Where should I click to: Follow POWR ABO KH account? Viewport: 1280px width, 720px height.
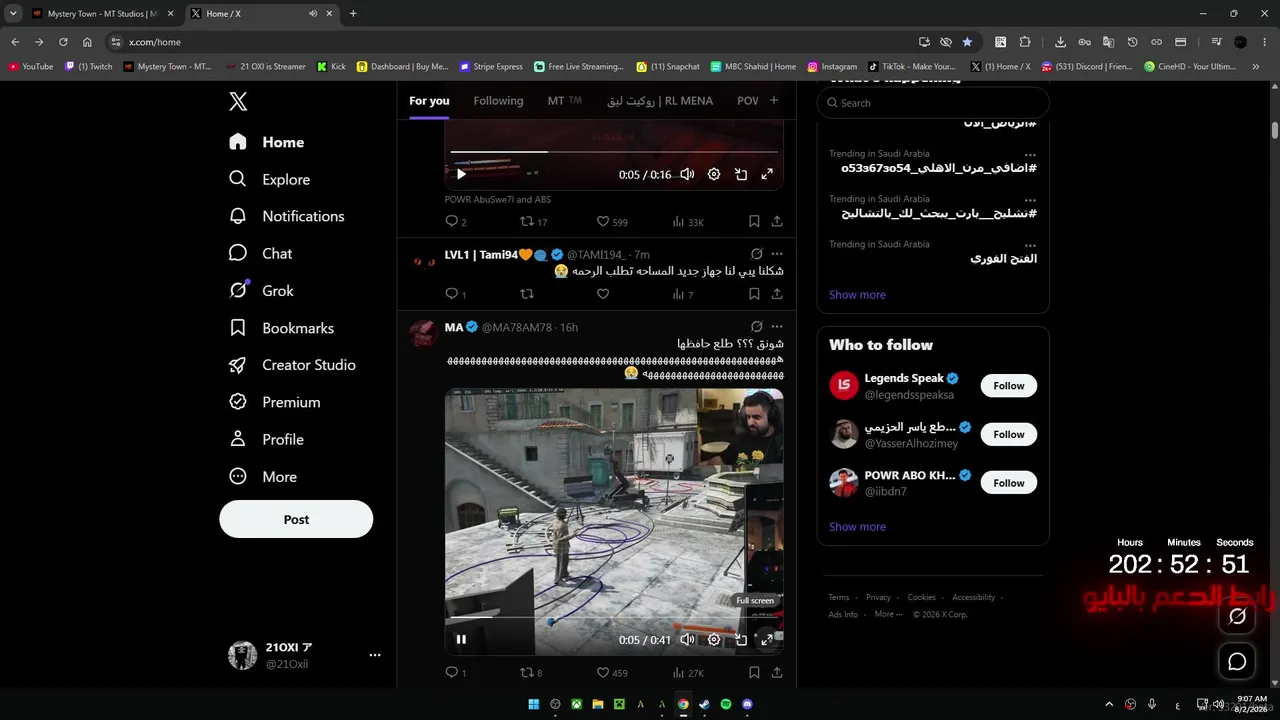[1009, 483]
